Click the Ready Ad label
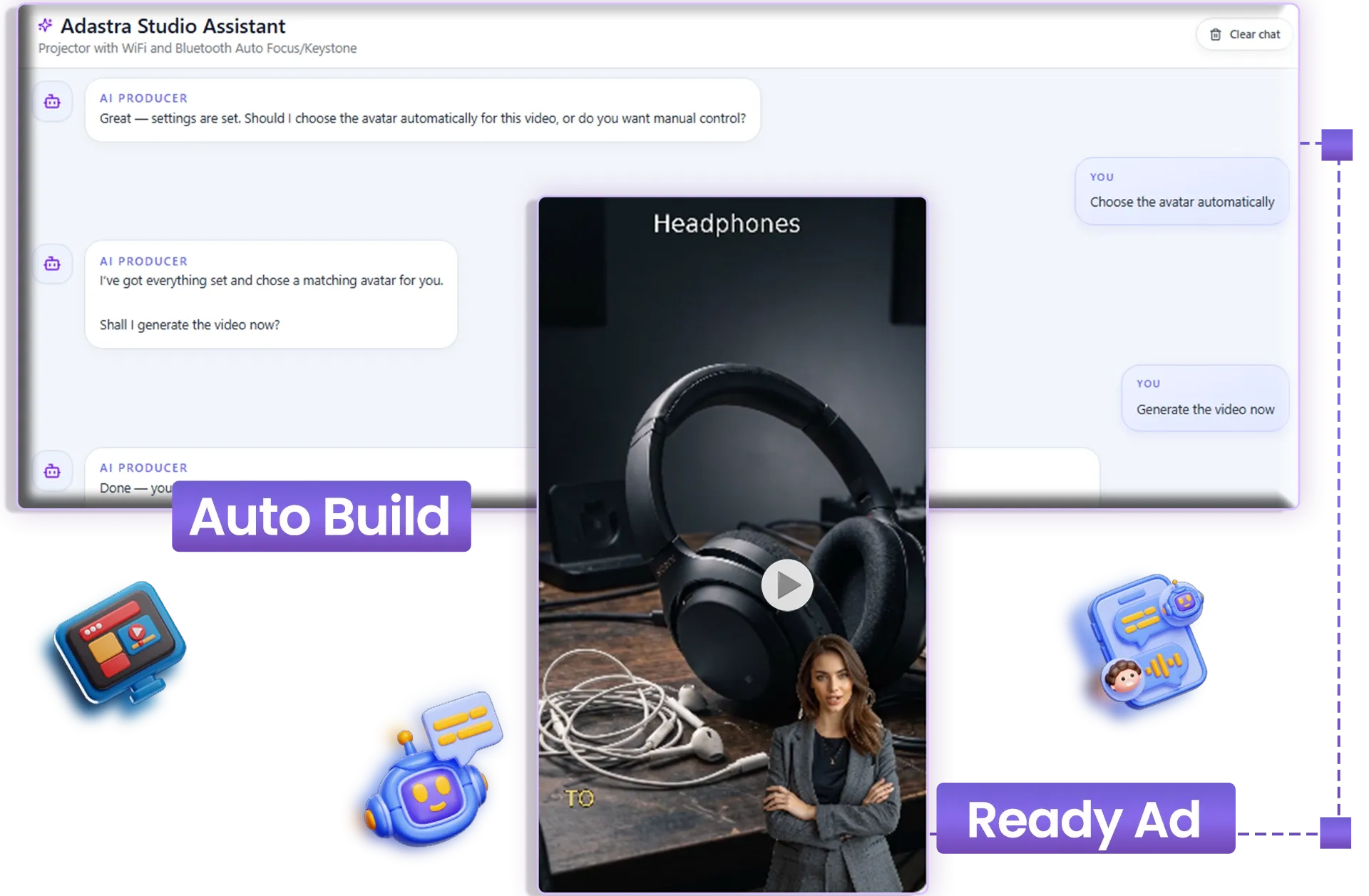This screenshot has height=896, width=1369. (x=1085, y=818)
